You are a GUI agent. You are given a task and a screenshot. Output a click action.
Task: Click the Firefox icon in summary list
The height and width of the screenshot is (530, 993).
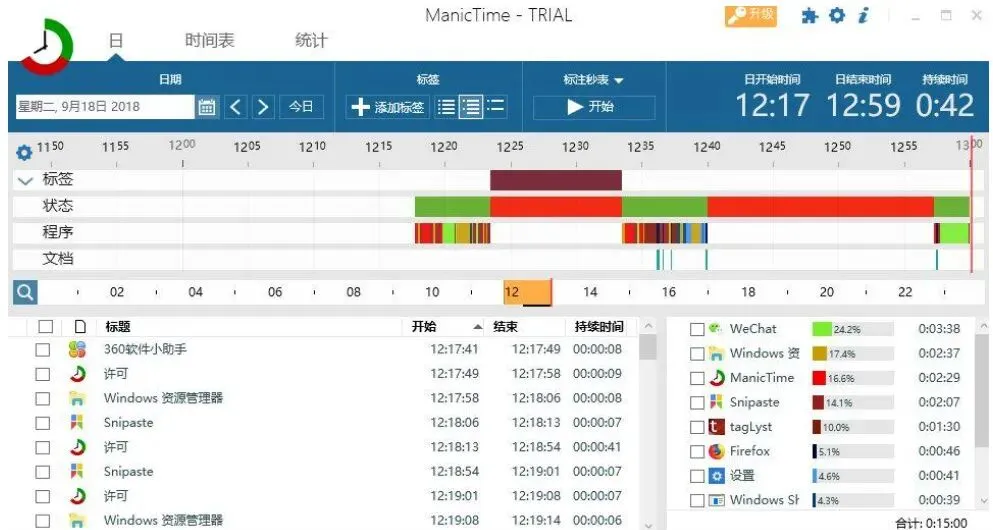pyautogui.click(x=716, y=451)
